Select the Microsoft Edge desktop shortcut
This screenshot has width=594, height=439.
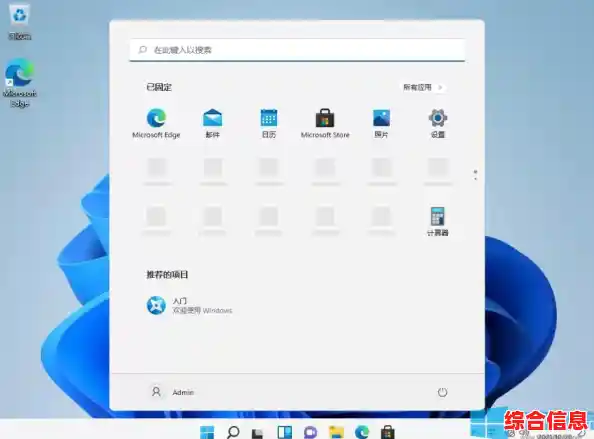[20, 83]
